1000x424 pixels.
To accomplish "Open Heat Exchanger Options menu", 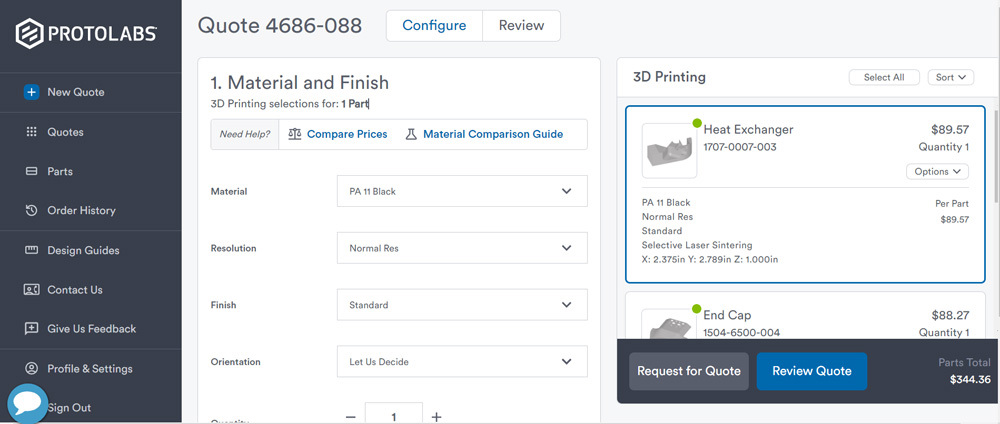I will [x=937, y=171].
